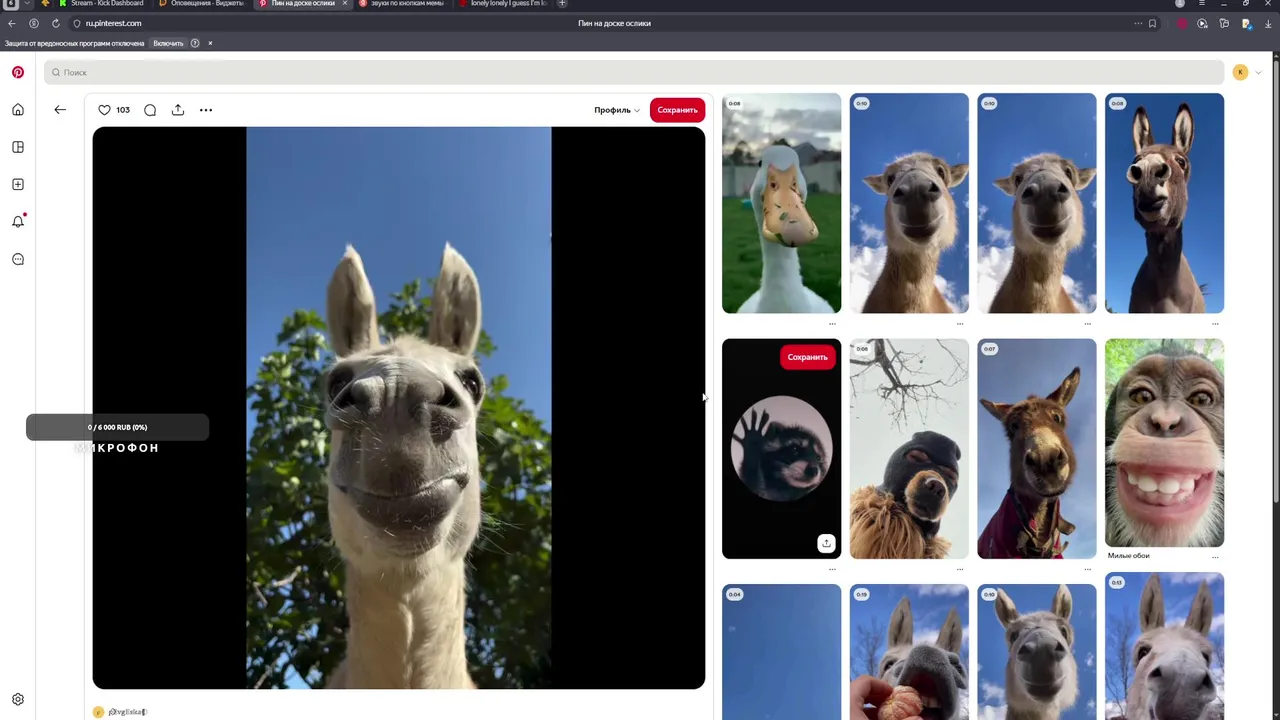
Task: Open the Pinterest logo home link
Action: click(x=18, y=72)
